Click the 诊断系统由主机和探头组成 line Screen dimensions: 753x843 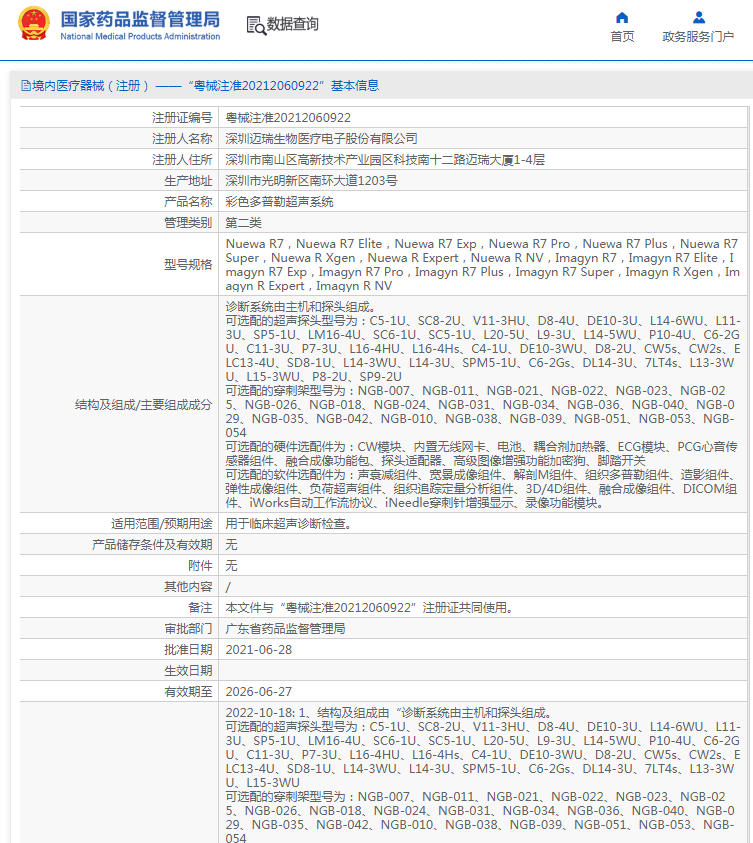[x=300, y=307]
